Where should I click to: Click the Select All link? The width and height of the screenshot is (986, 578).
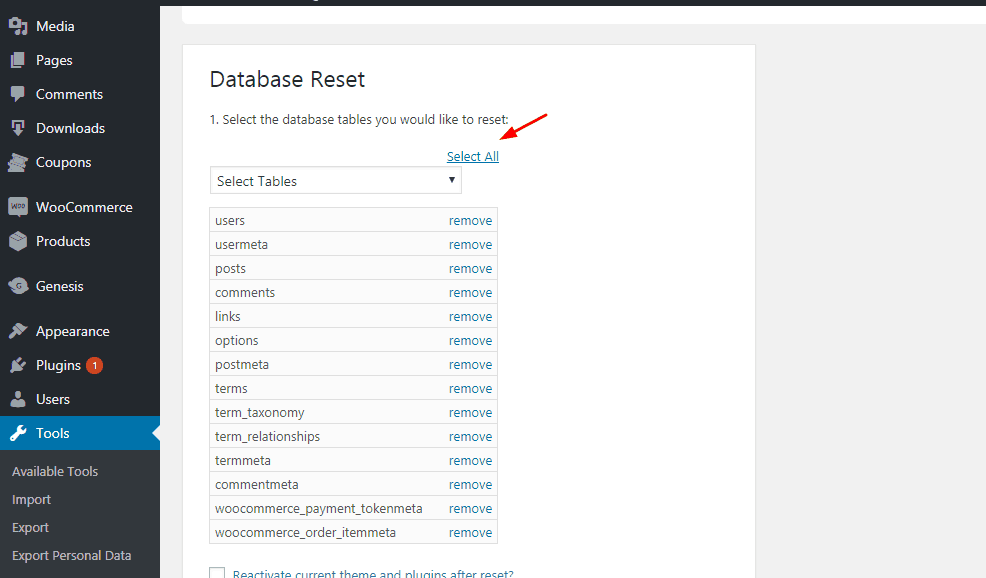(x=472, y=156)
